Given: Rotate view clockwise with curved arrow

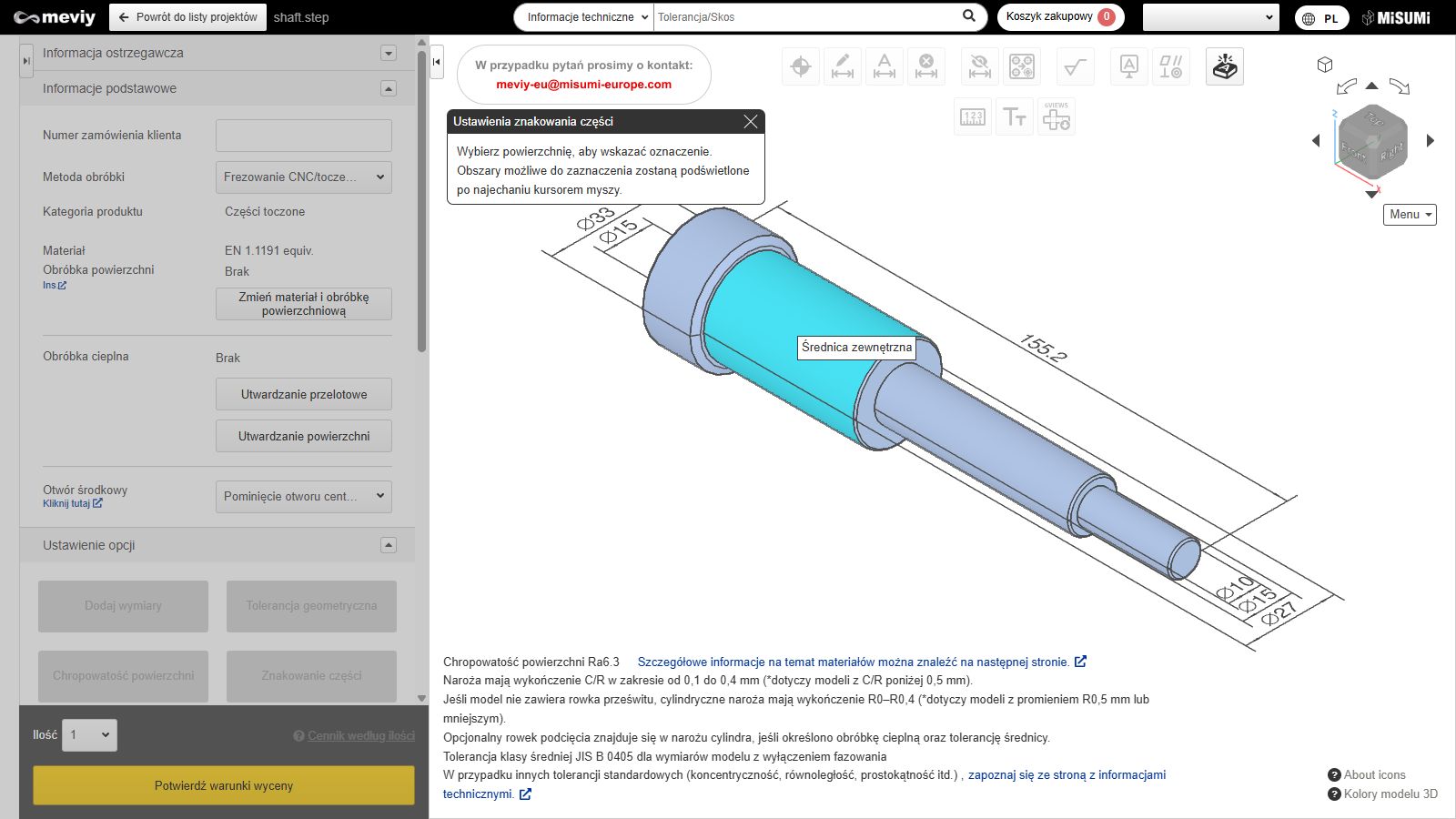Looking at the screenshot, I should coord(1400,86).
